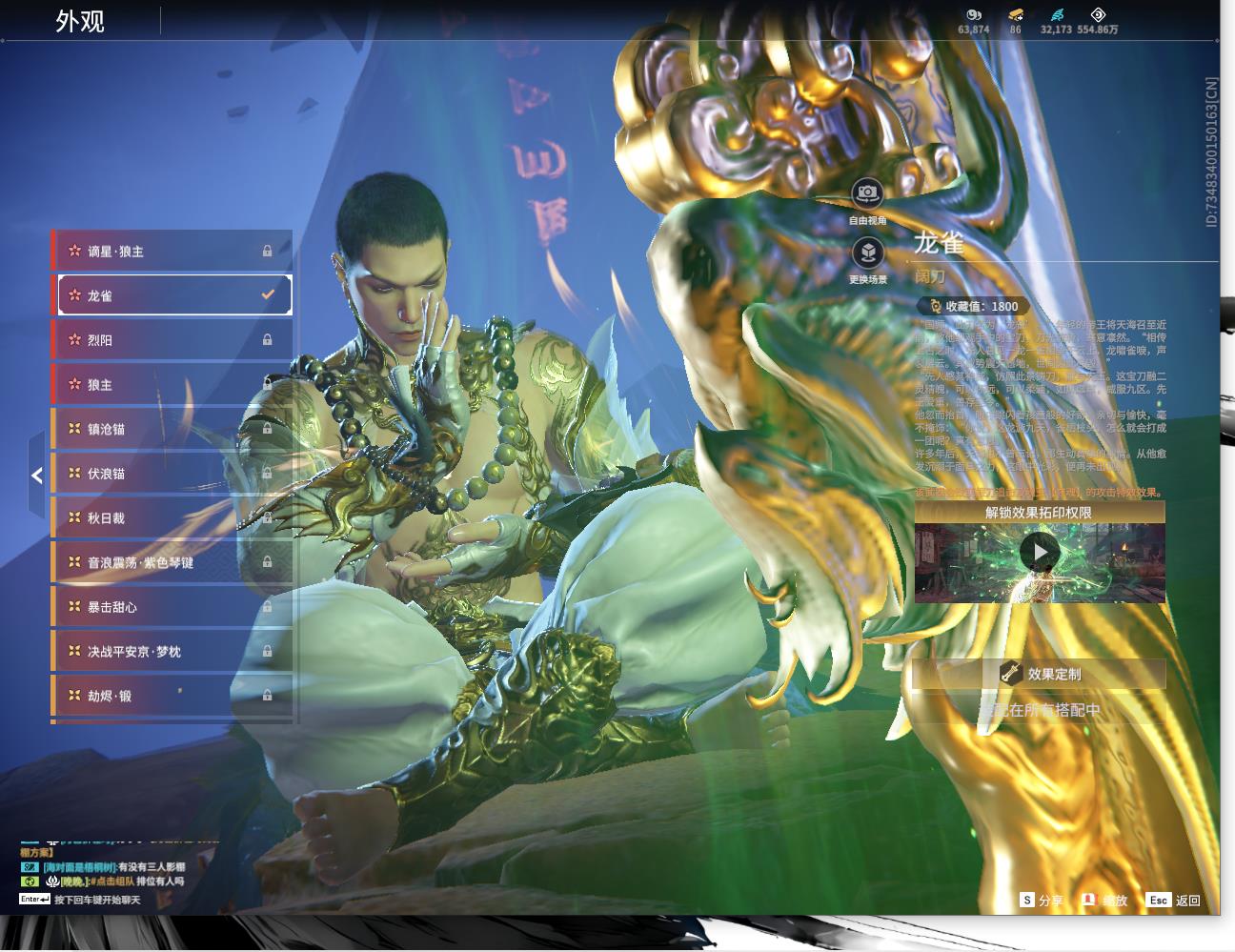Select the locked 烈阳 skin entry
Viewport: 1235px width, 952px height.
tap(172, 340)
